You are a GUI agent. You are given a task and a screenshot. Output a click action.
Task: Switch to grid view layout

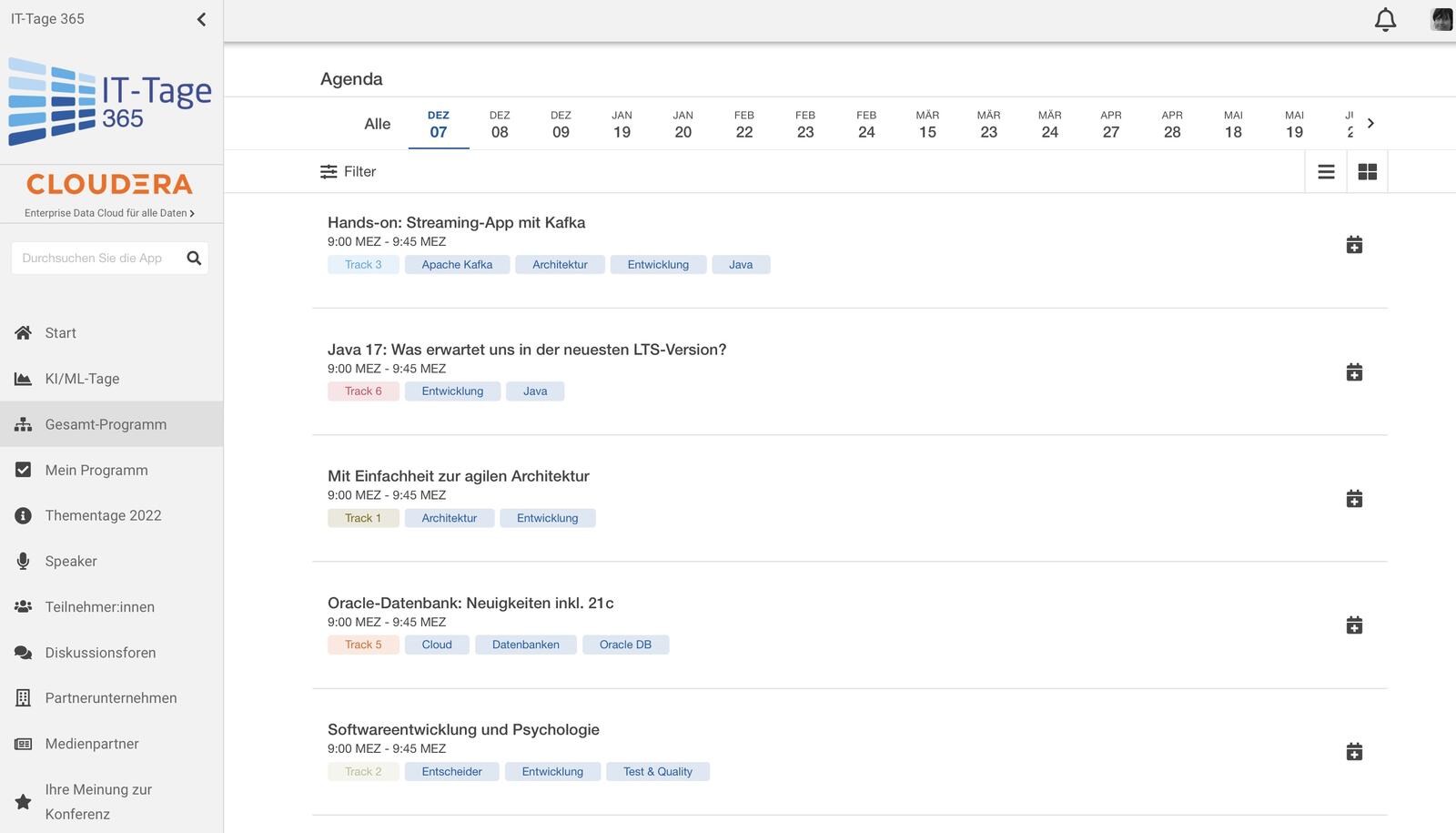[1367, 171]
